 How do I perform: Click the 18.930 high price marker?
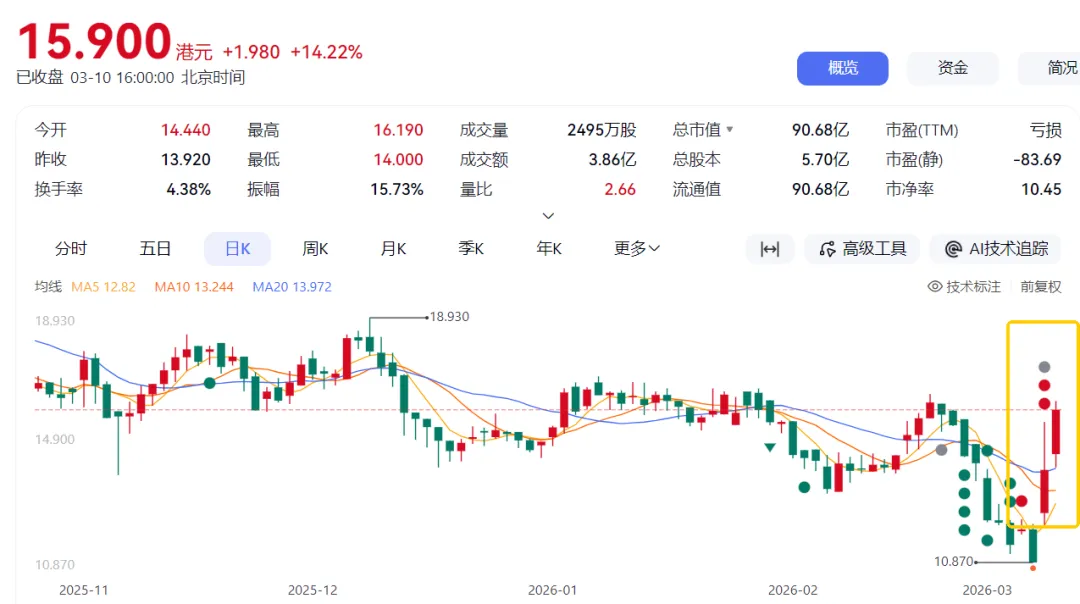[448, 316]
